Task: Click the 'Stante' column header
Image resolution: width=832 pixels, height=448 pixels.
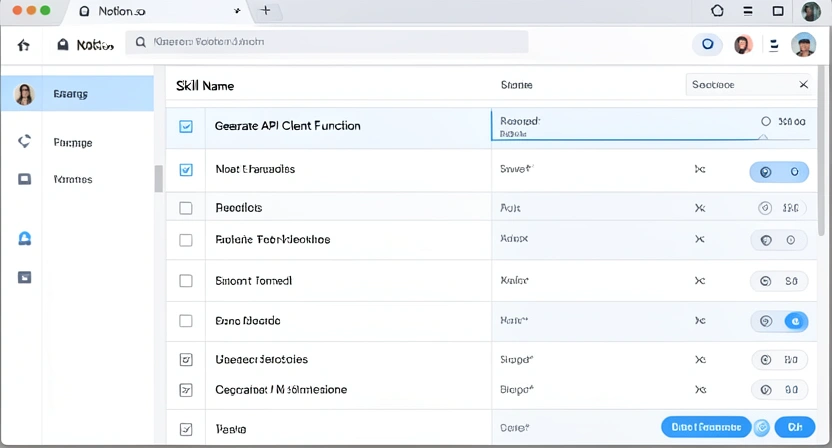Action: tap(516, 85)
